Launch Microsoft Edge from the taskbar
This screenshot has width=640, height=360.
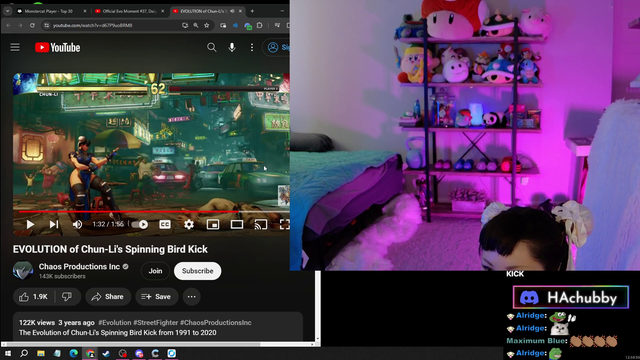(73, 353)
